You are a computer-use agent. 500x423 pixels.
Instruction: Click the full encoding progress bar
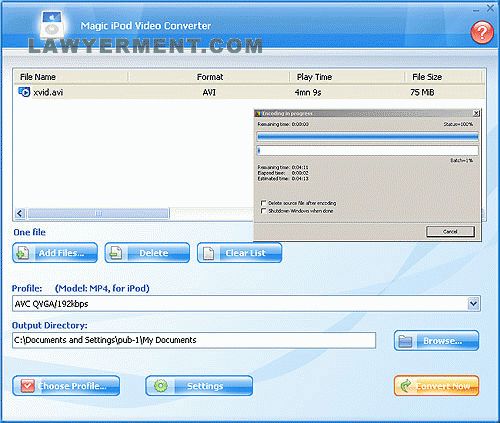368,137
